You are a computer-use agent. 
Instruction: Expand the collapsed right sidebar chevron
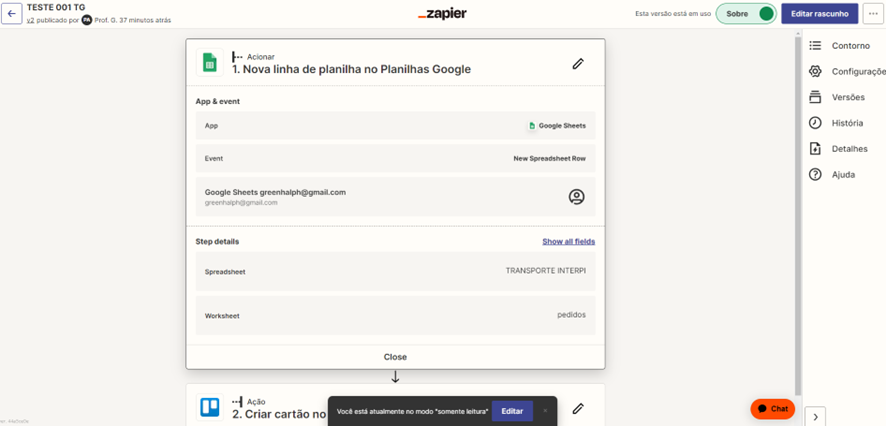816,417
